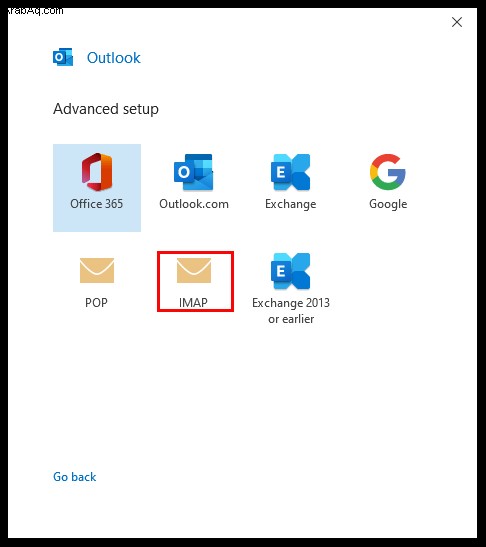Go back to the previous setup step

click(75, 477)
